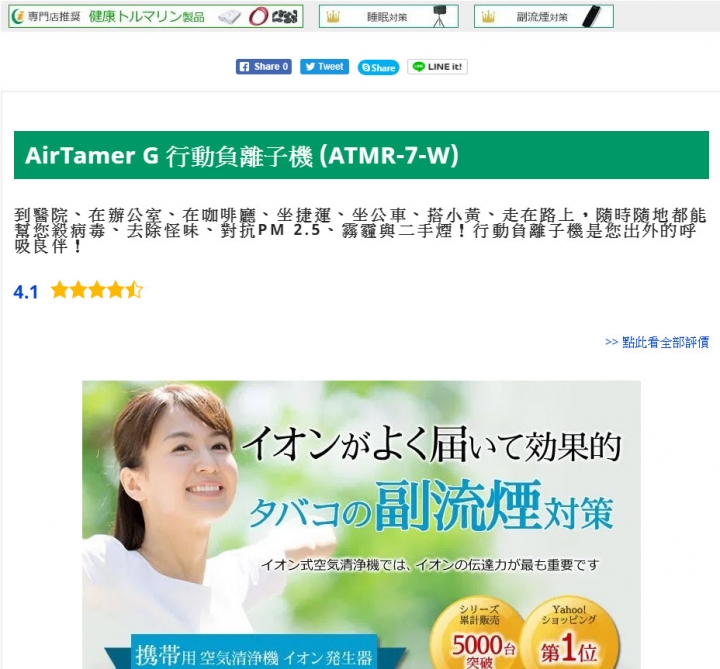Click the 携帯用 空気清浄機 イオン発生器 ribbon

point(254,654)
